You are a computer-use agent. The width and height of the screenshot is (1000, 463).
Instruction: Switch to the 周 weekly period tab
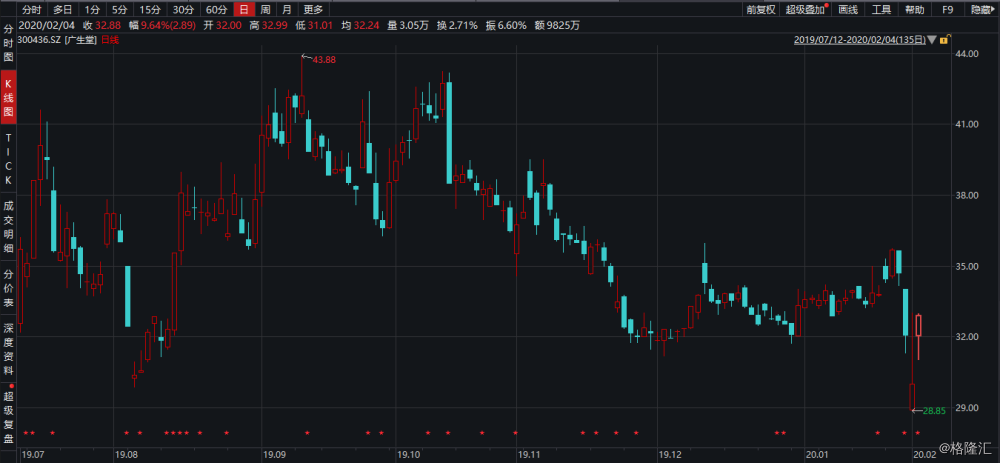tap(265, 10)
